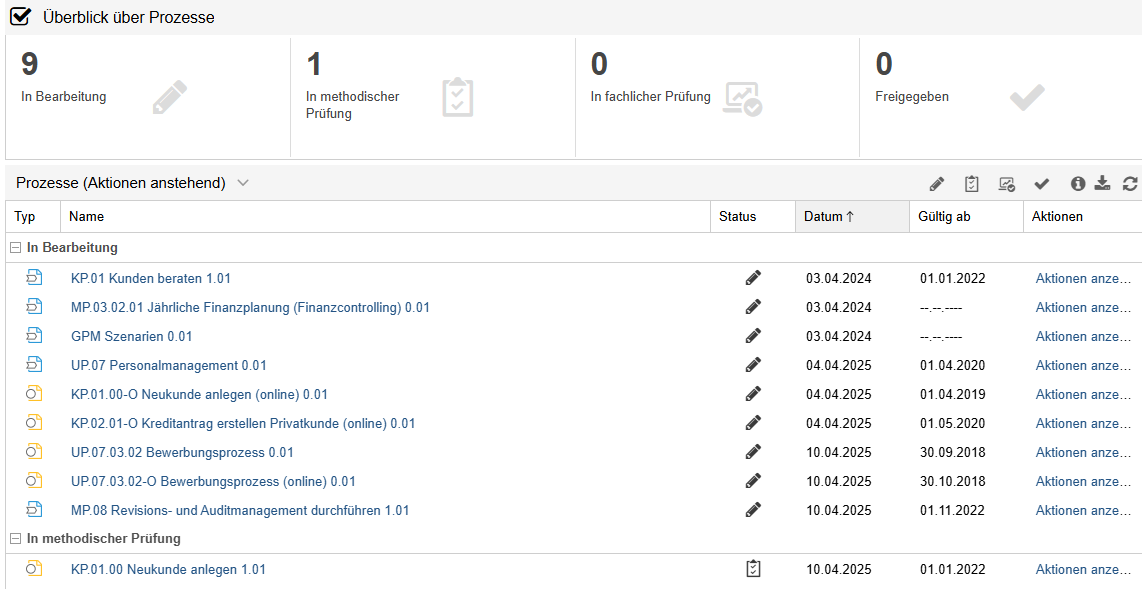
Task: Collapse the In Bearbeitung group
Action: point(15,247)
